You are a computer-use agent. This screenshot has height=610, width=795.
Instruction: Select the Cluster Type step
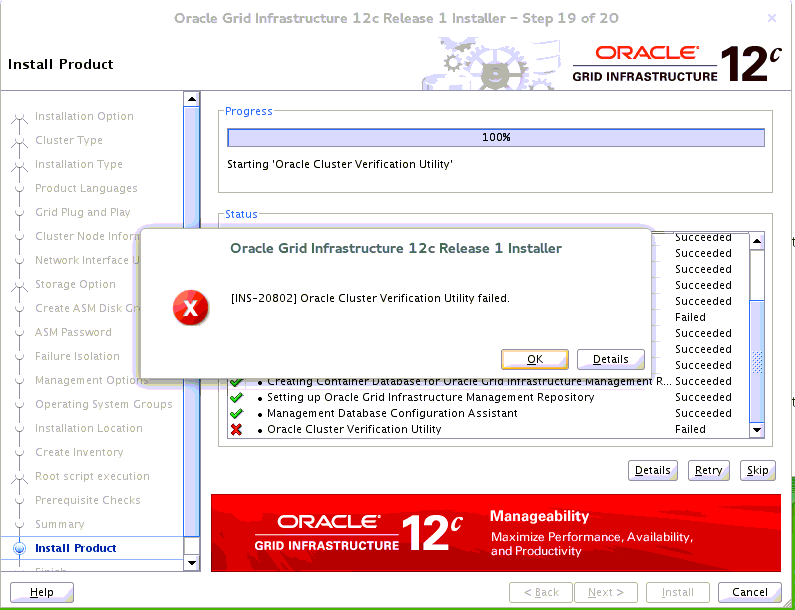[x=69, y=140]
